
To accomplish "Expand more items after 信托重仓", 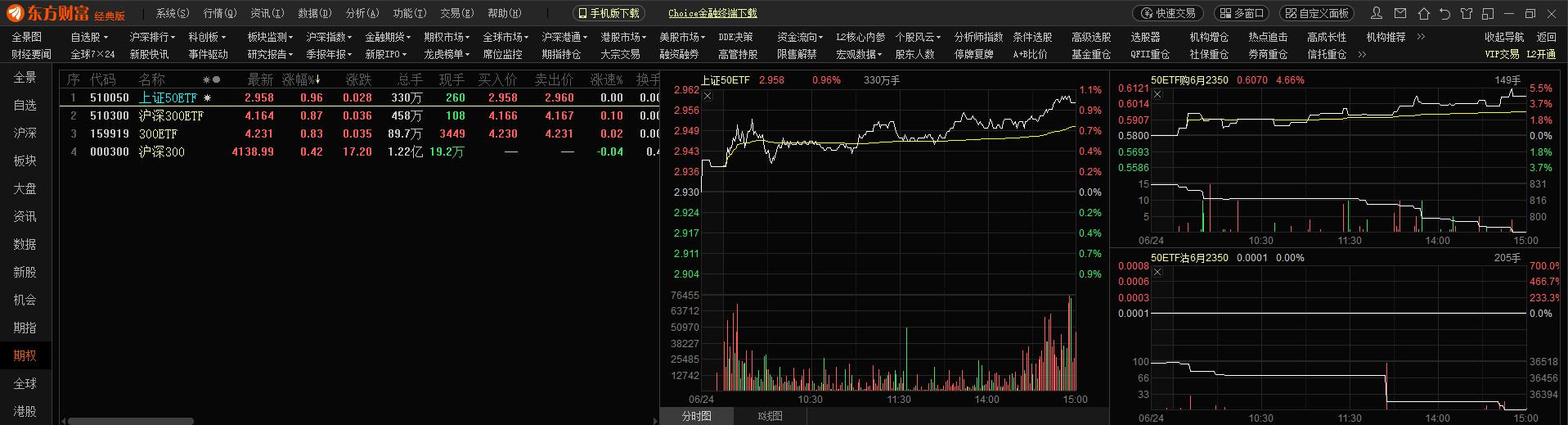I will [1362, 54].
